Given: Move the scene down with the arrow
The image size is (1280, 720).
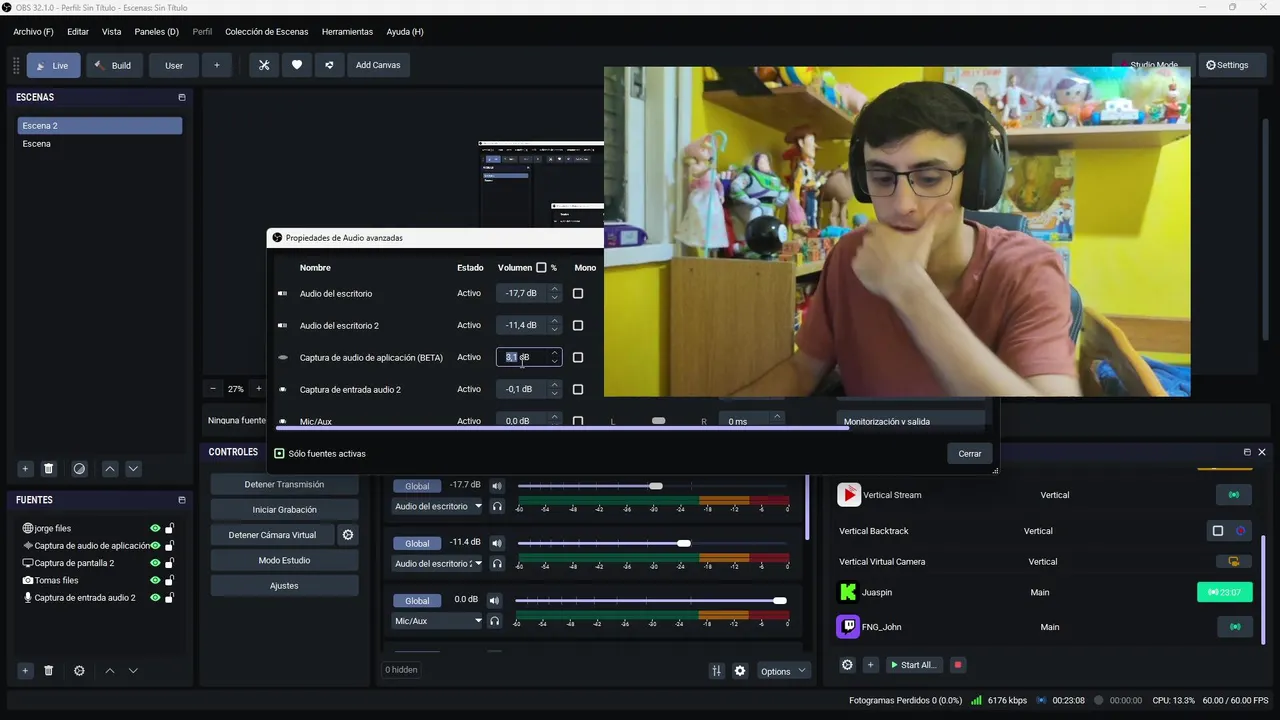Looking at the screenshot, I should click(133, 468).
